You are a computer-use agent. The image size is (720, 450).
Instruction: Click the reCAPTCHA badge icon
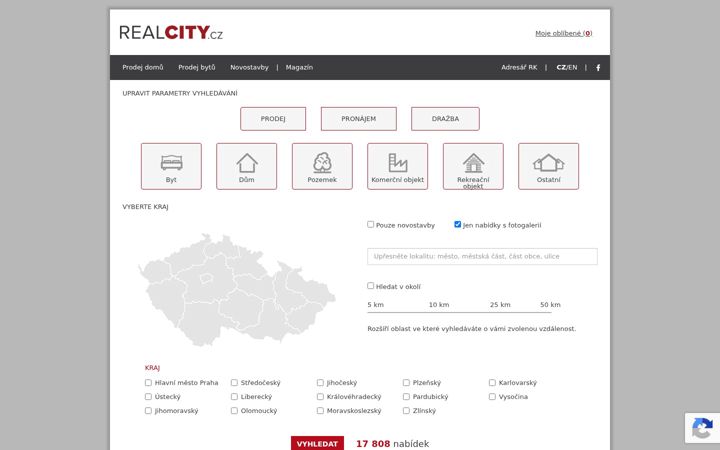pos(702,428)
